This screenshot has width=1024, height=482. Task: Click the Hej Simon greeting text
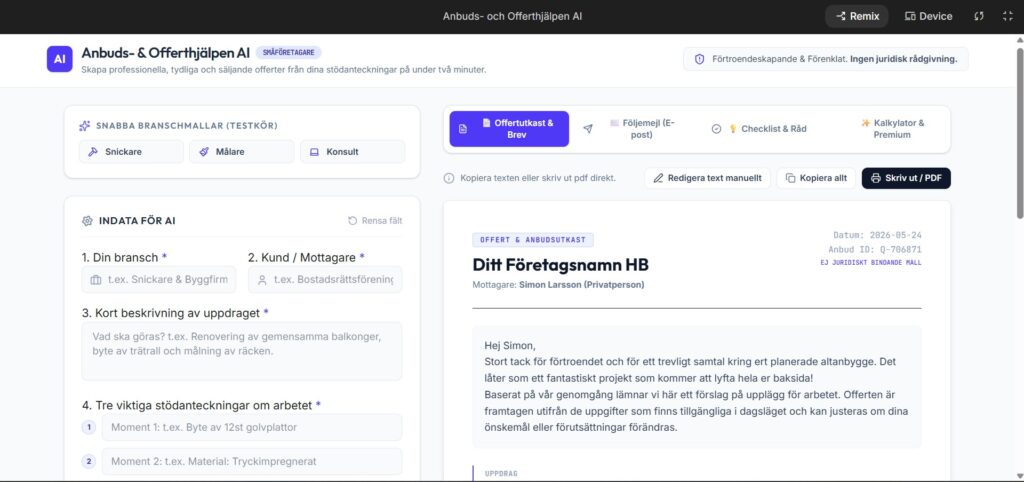pyautogui.click(x=509, y=345)
